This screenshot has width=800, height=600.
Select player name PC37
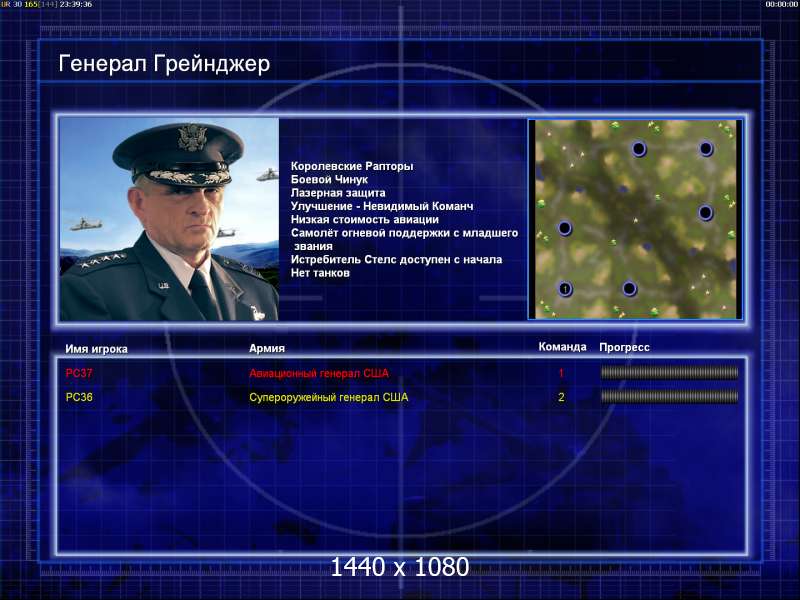click(79, 373)
